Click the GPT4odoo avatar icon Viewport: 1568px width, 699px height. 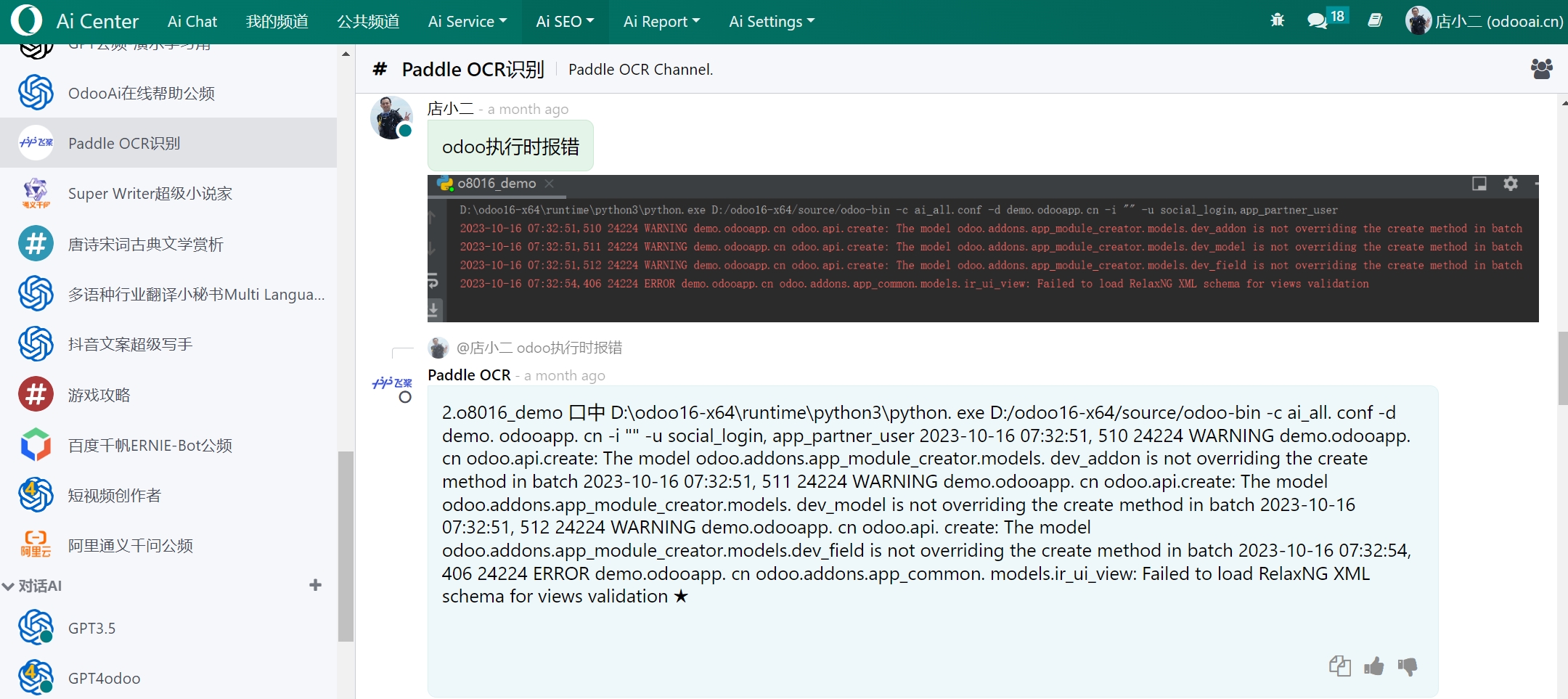tap(36, 678)
